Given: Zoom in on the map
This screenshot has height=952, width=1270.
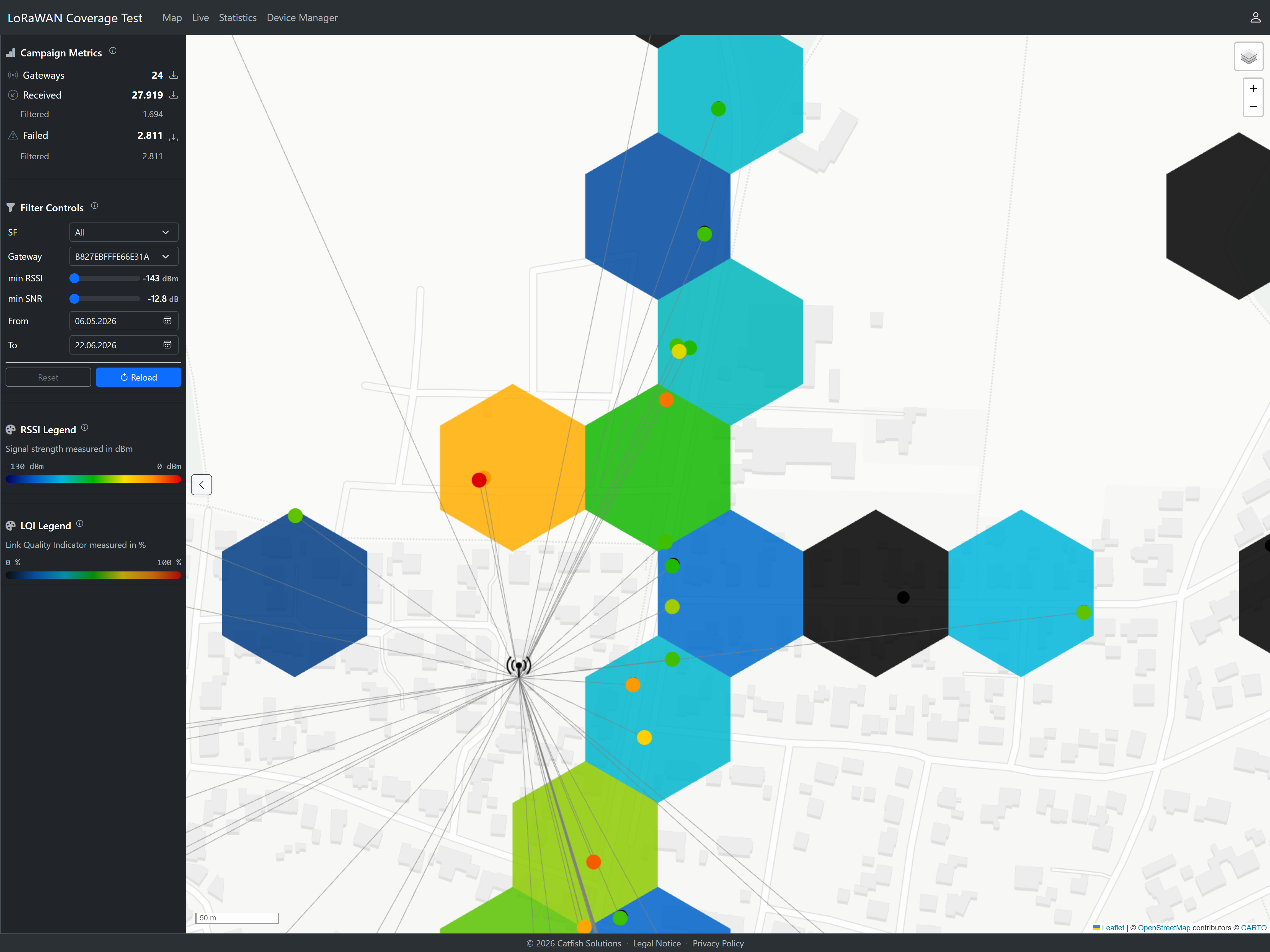Looking at the screenshot, I should tap(1253, 88).
